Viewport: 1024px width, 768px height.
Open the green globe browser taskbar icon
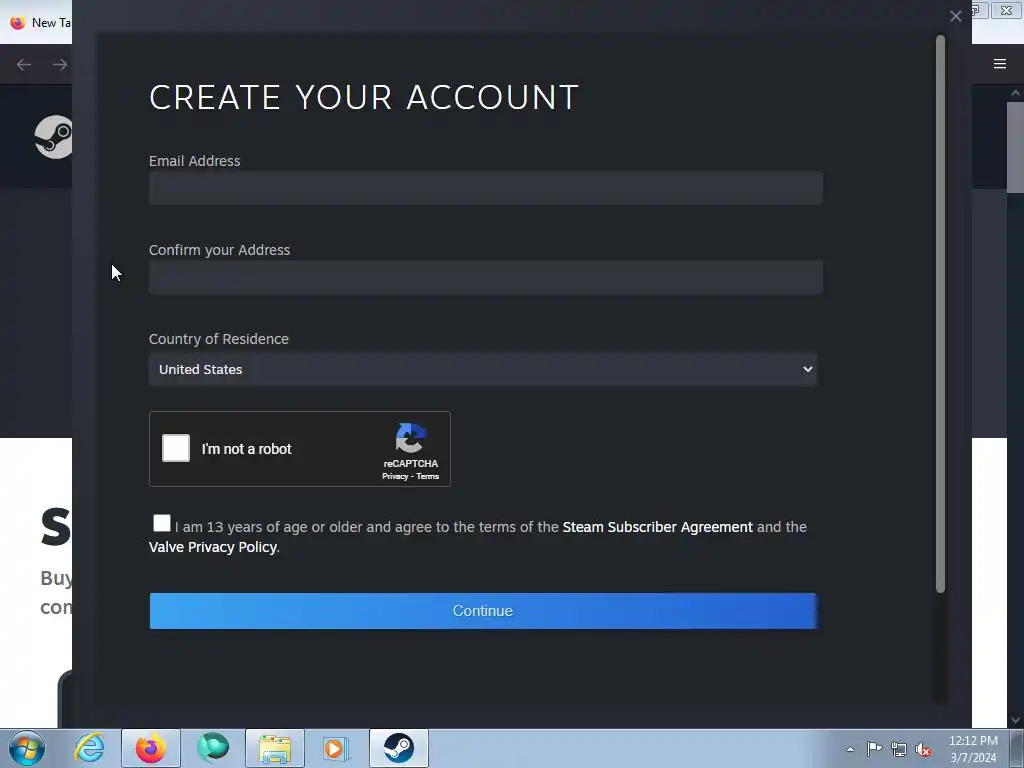click(x=213, y=748)
